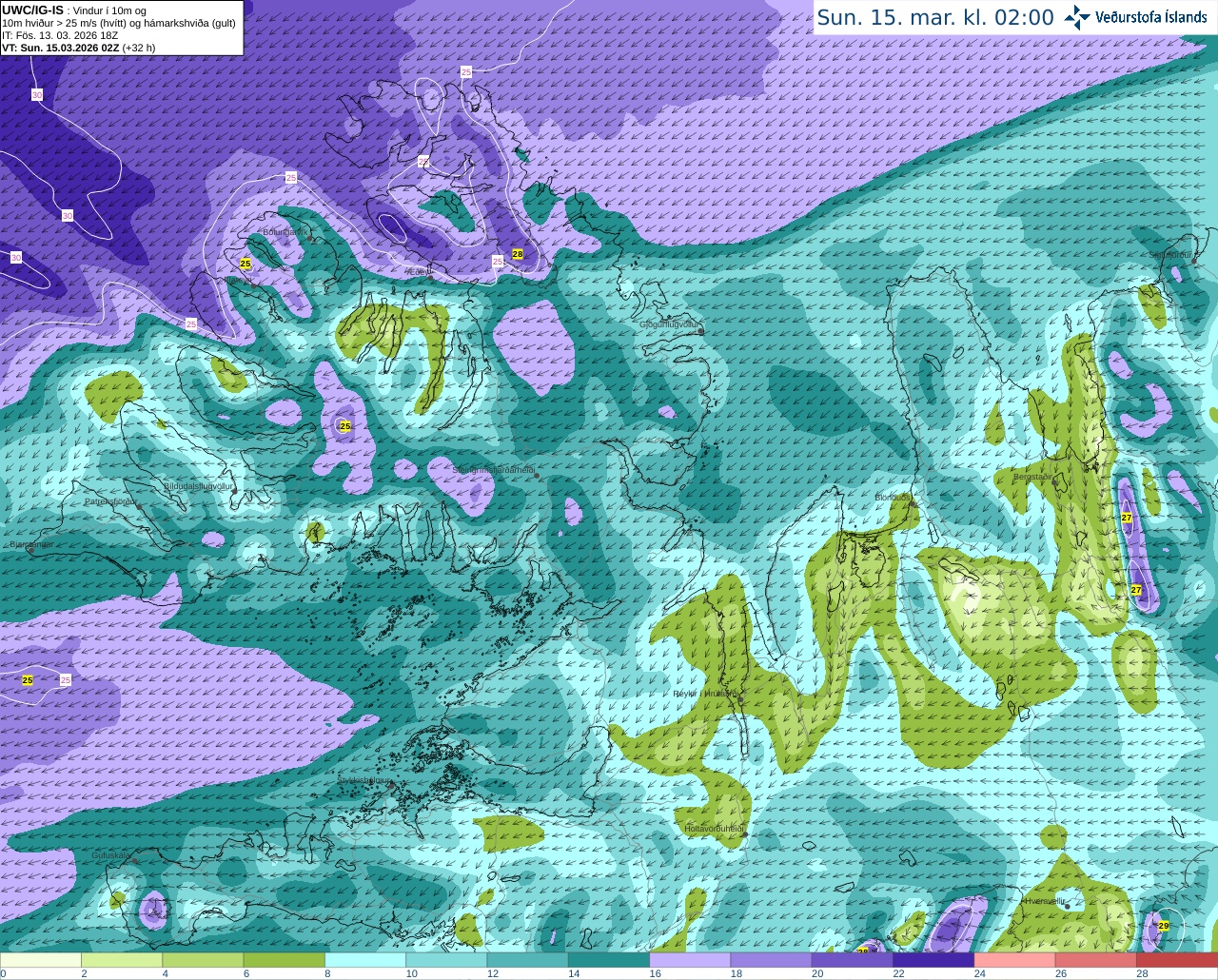Click the 4–6 m/s legend swatch

(203, 960)
